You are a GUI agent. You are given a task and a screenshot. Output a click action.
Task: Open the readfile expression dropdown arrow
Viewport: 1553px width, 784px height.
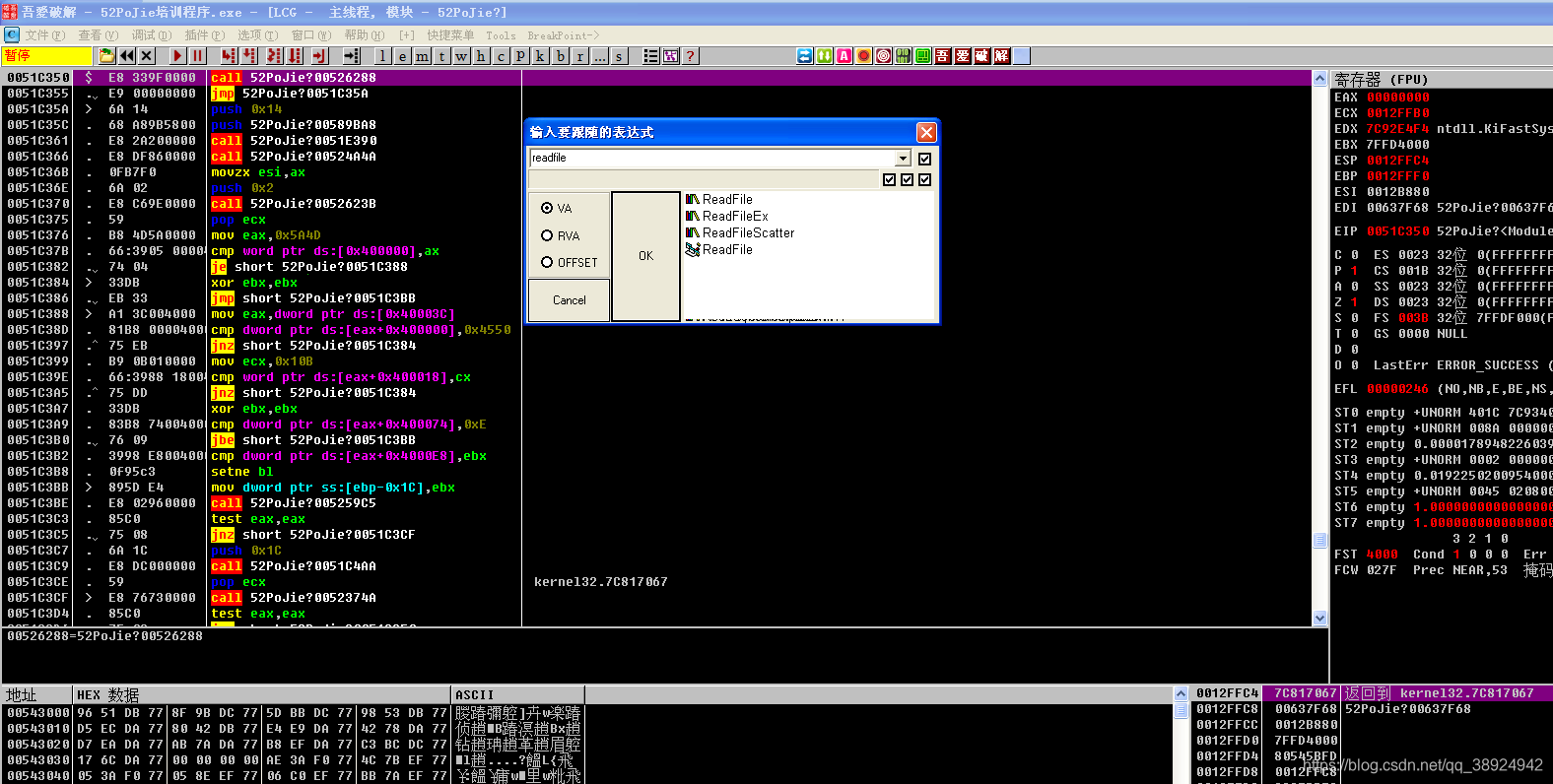click(903, 159)
